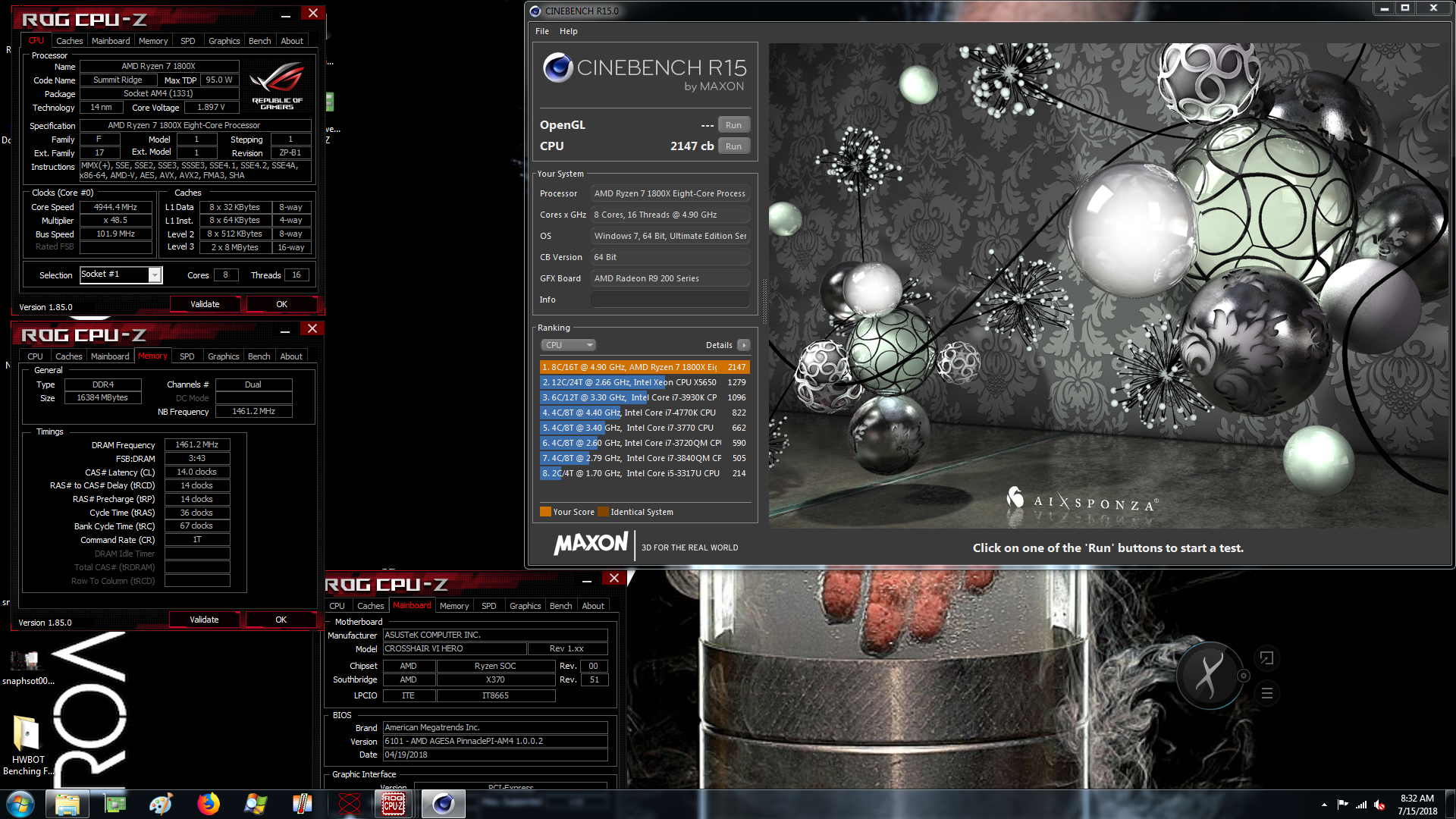Open the CPU ranking type dropdown
This screenshot has height=819, width=1456.
[x=568, y=345]
